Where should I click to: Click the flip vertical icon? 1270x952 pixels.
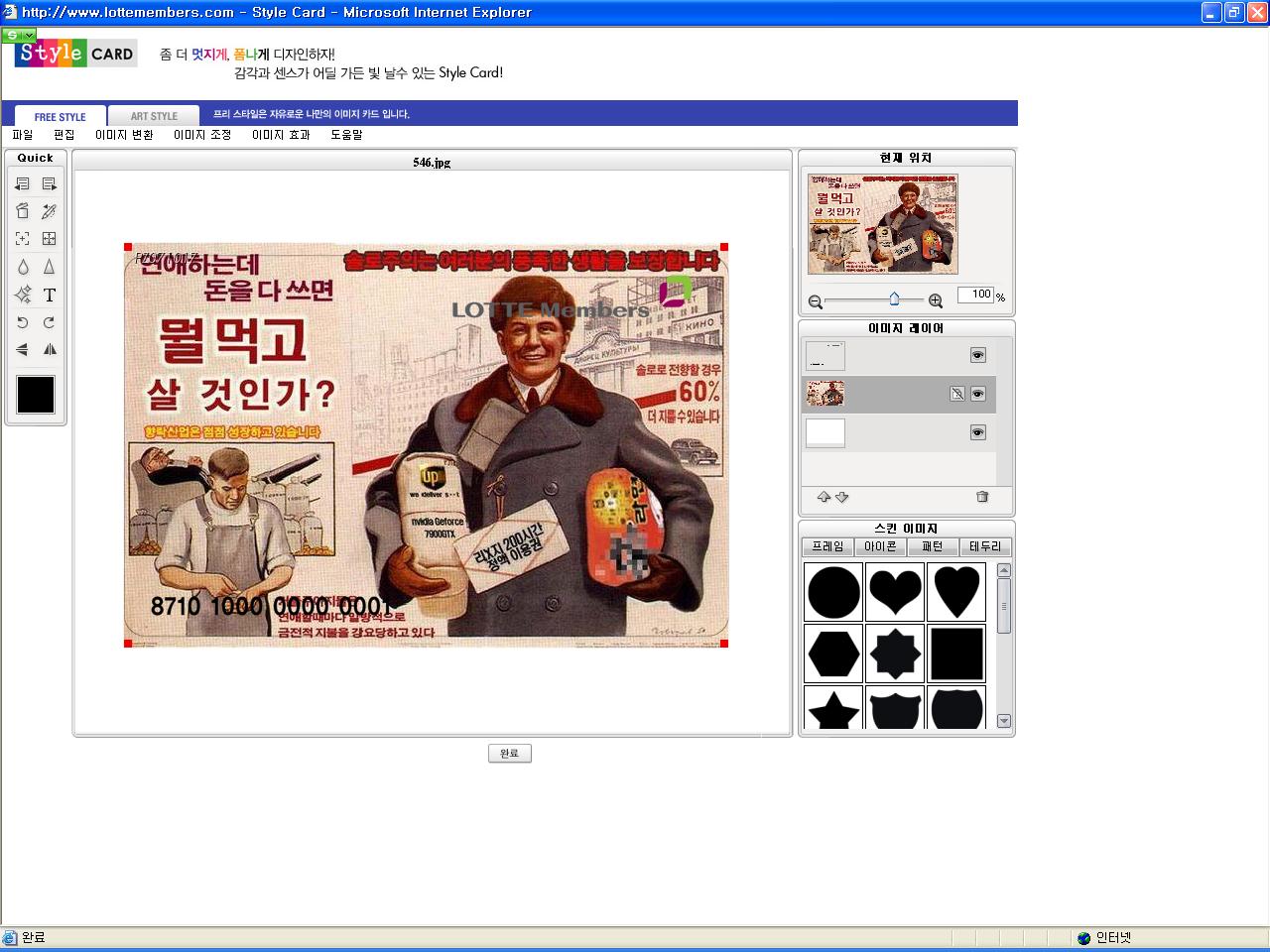(22, 349)
